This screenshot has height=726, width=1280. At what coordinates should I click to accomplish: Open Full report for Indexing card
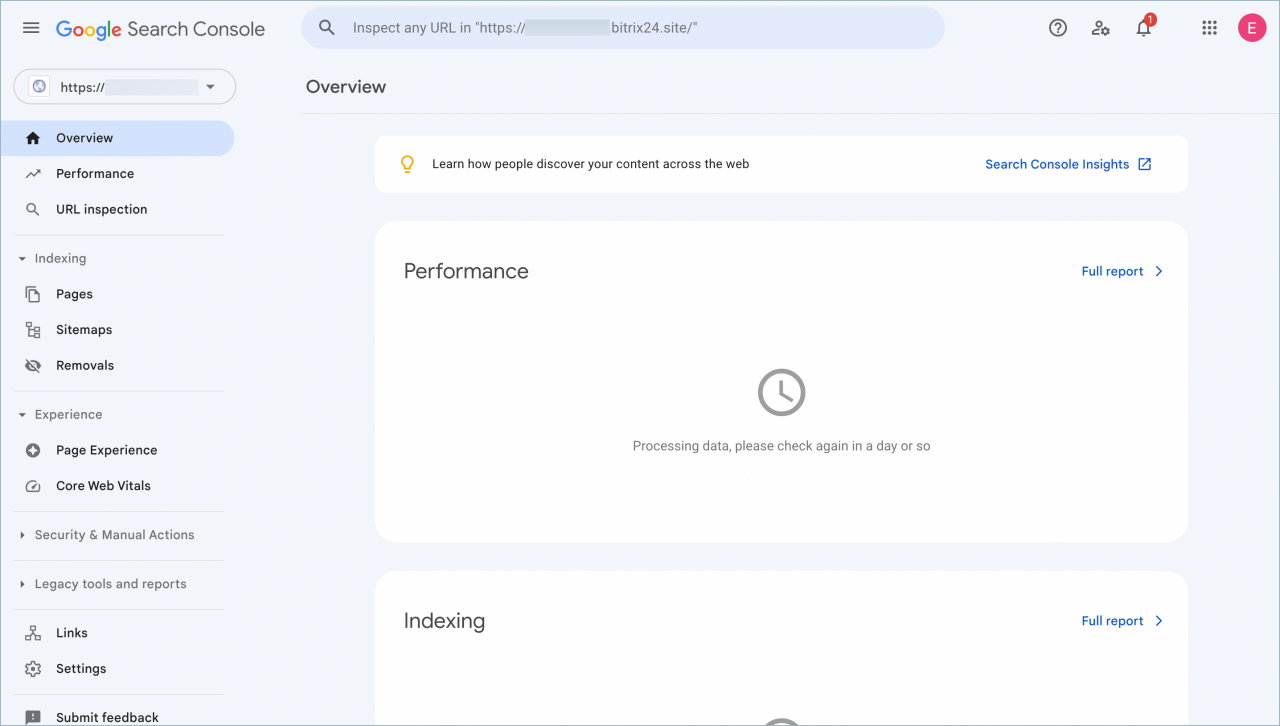(x=1122, y=621)
